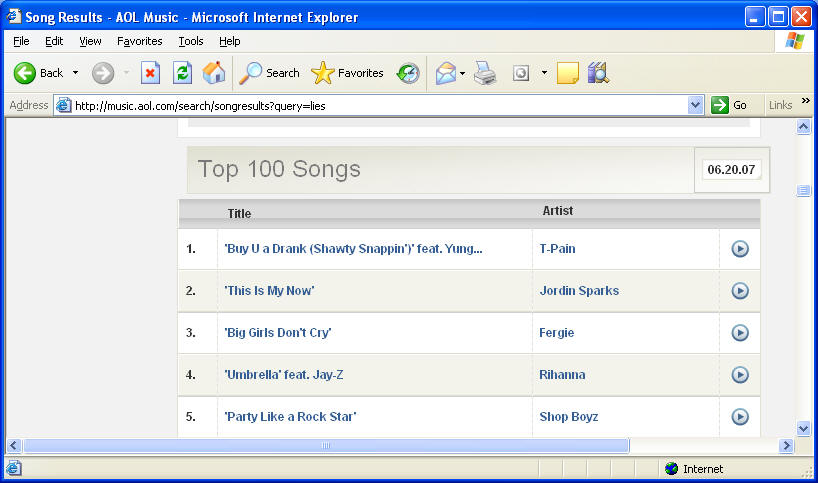Click the Artist column header

(558, 211)
